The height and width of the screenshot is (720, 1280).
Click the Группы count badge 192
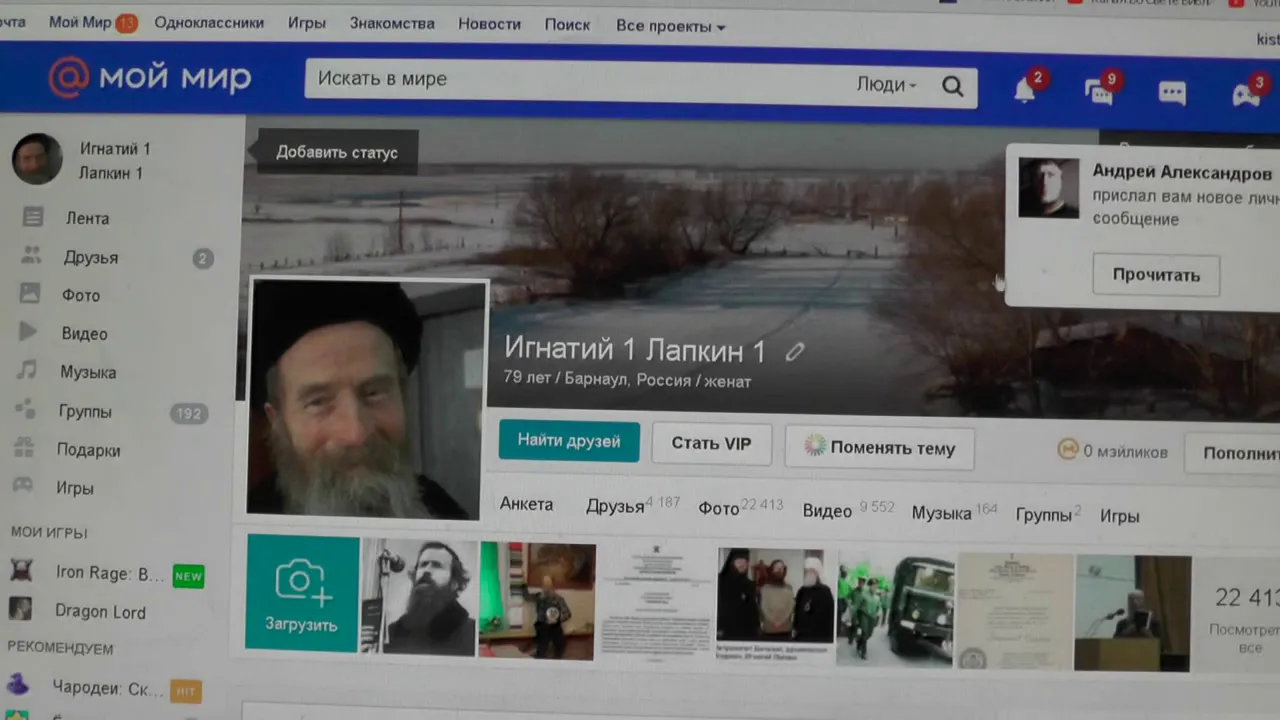[x=188, y=412]
